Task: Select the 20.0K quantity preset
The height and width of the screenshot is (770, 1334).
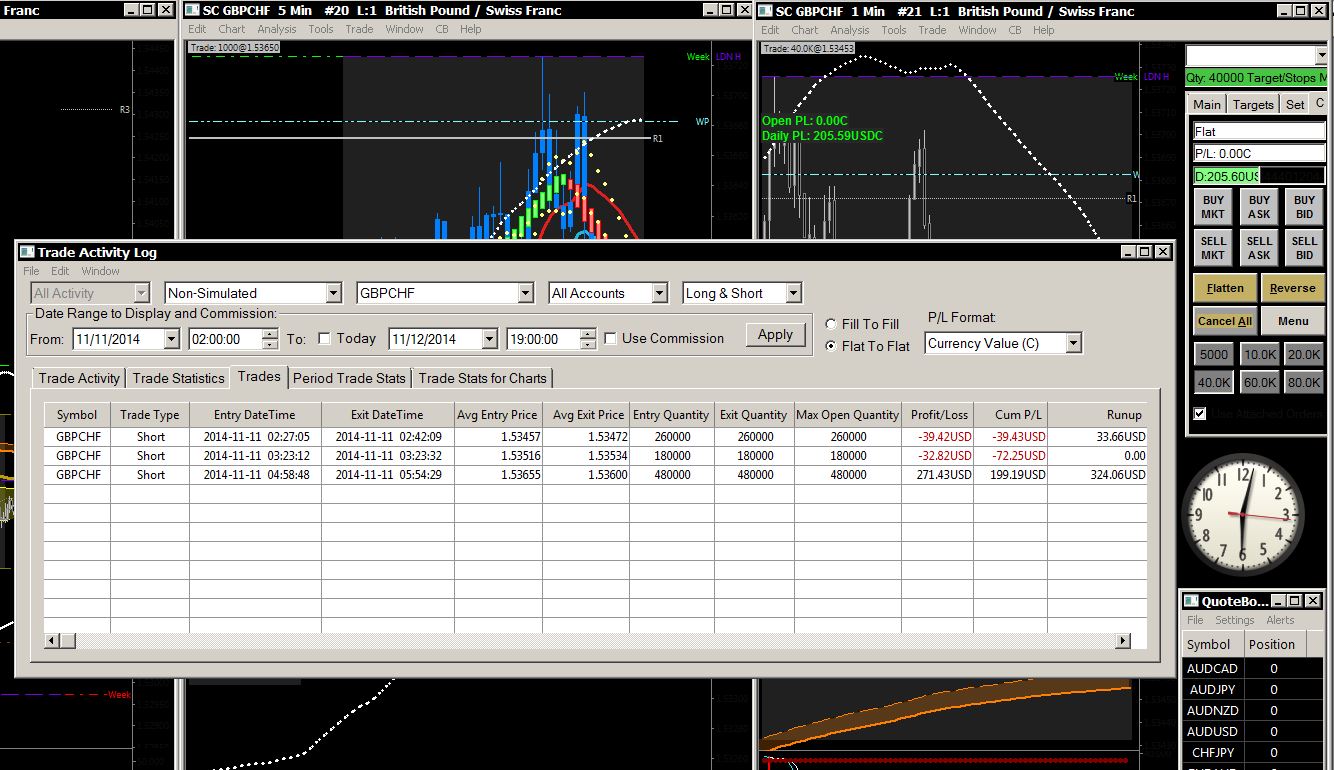Action: [1304, 354]
